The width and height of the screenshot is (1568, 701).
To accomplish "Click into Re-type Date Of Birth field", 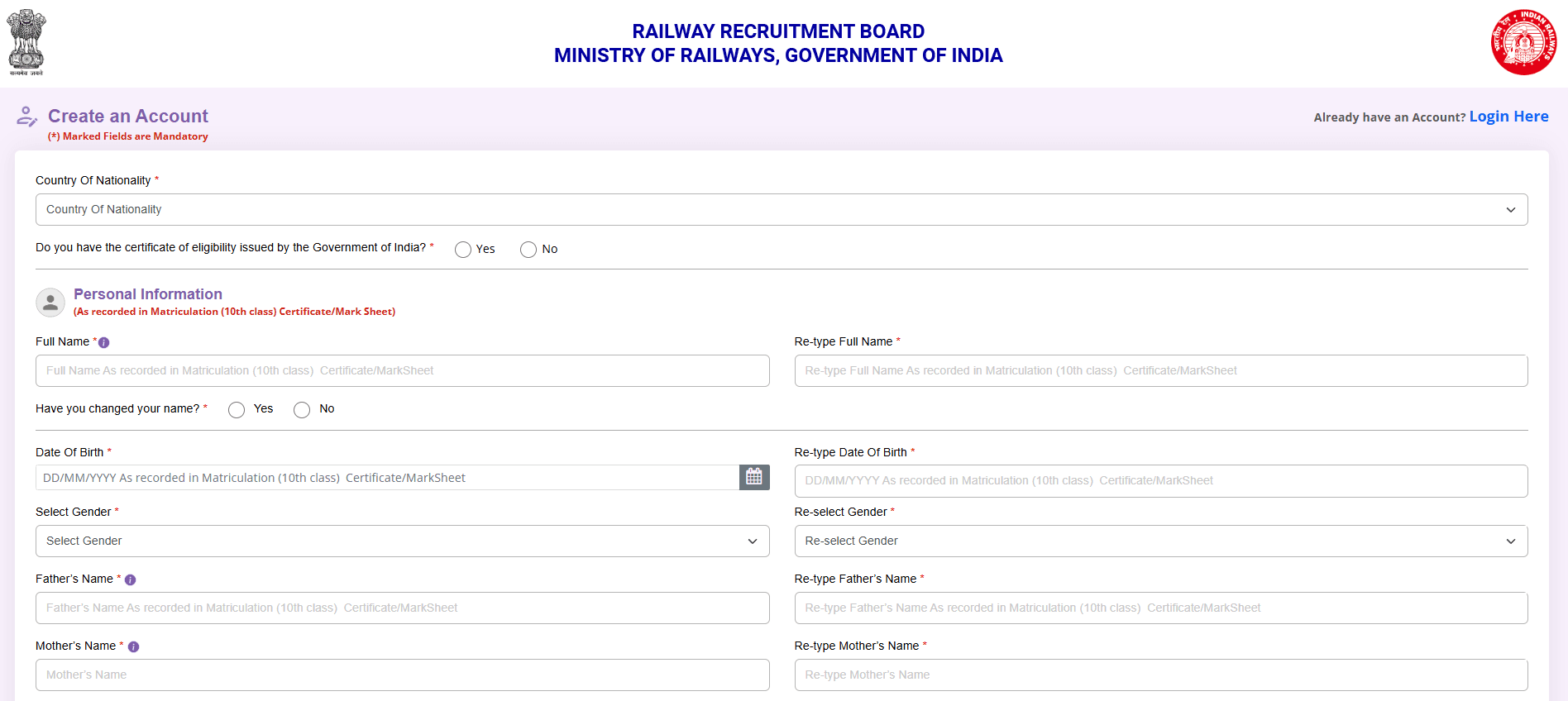I will [1161, 481].
